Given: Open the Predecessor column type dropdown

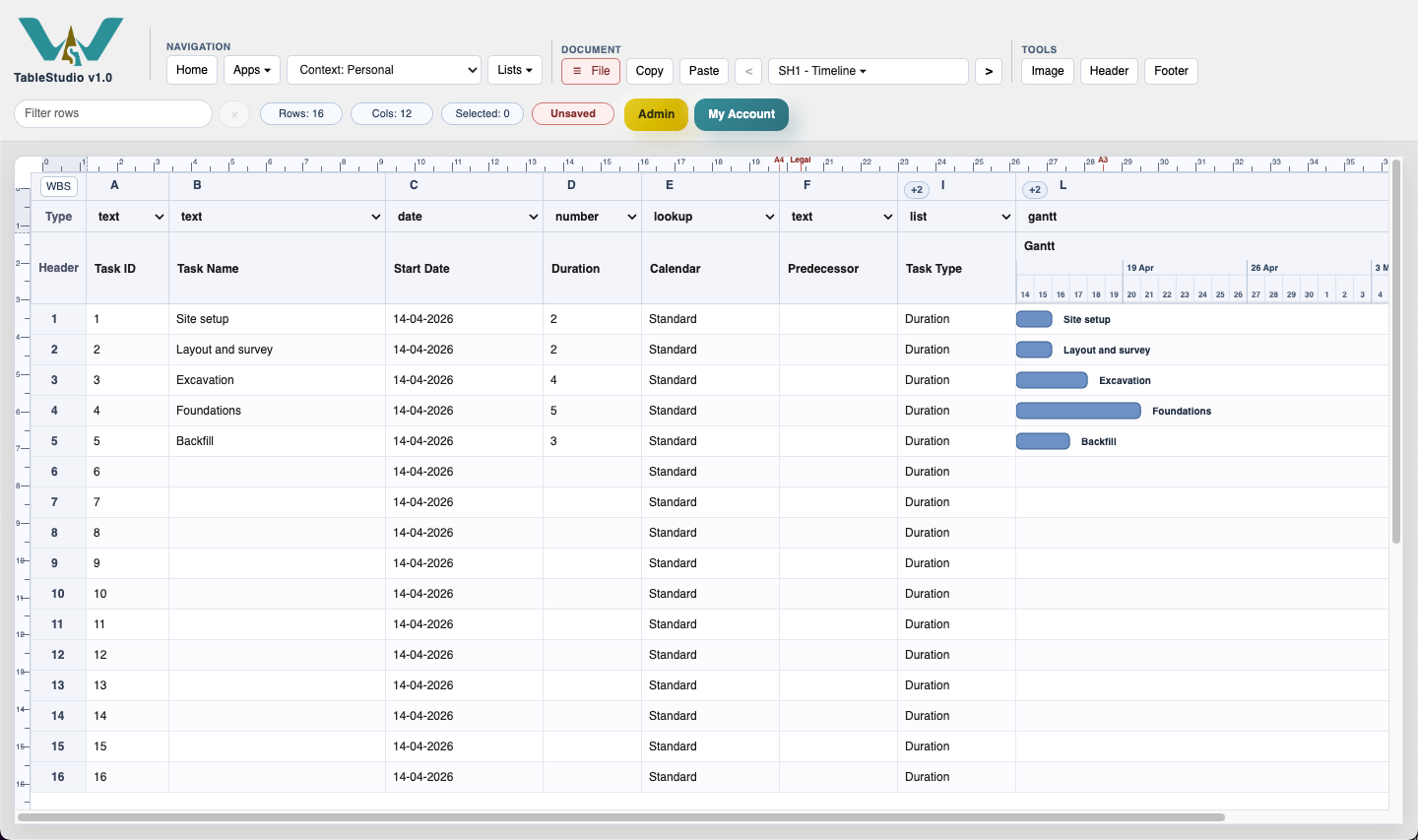Looking at the screenshot, I should point(839,217).
